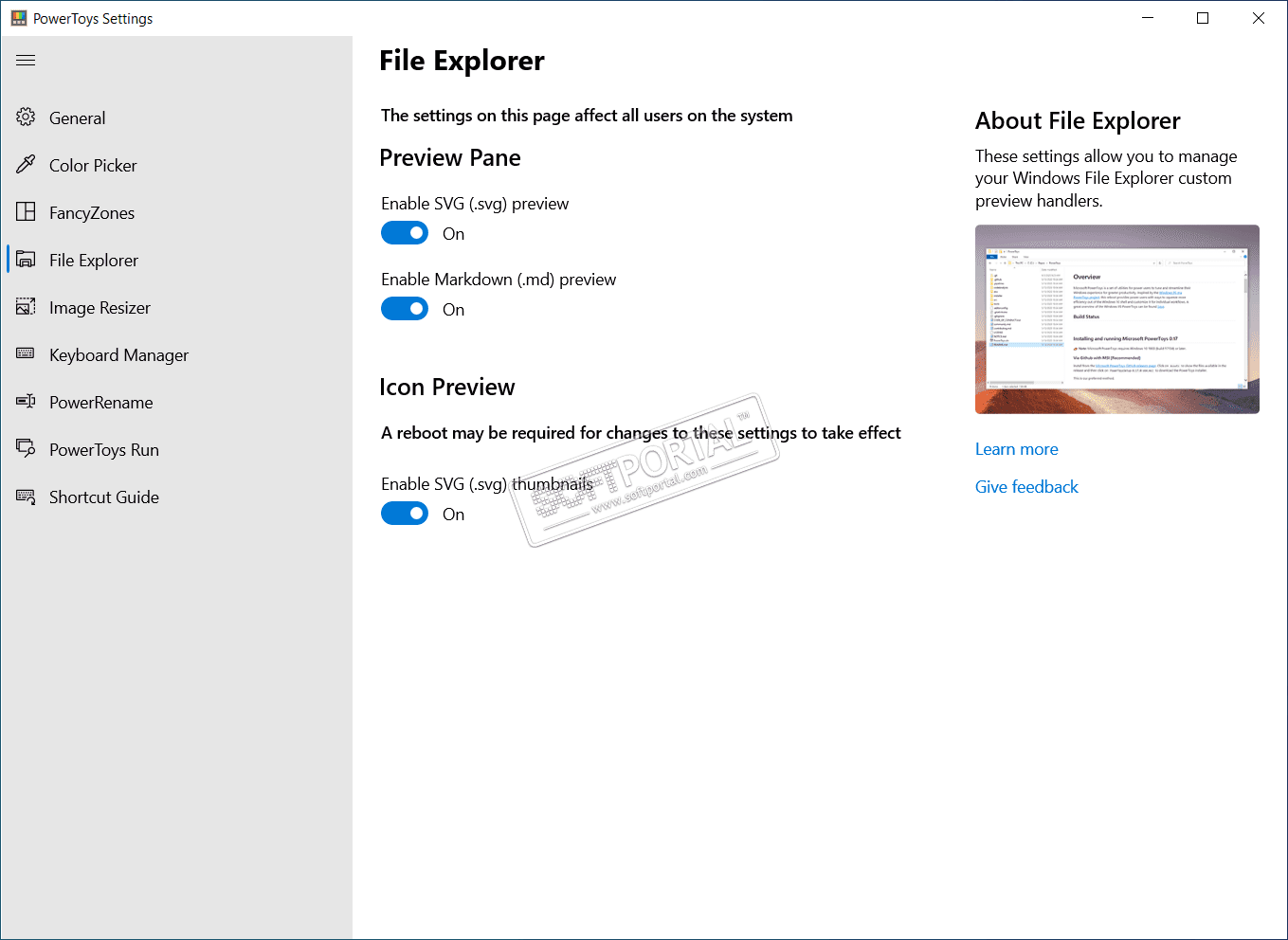Click the 'Preview Pane' section heading
This screenshot has width=1288, height=940.
(x=450, y=157)
